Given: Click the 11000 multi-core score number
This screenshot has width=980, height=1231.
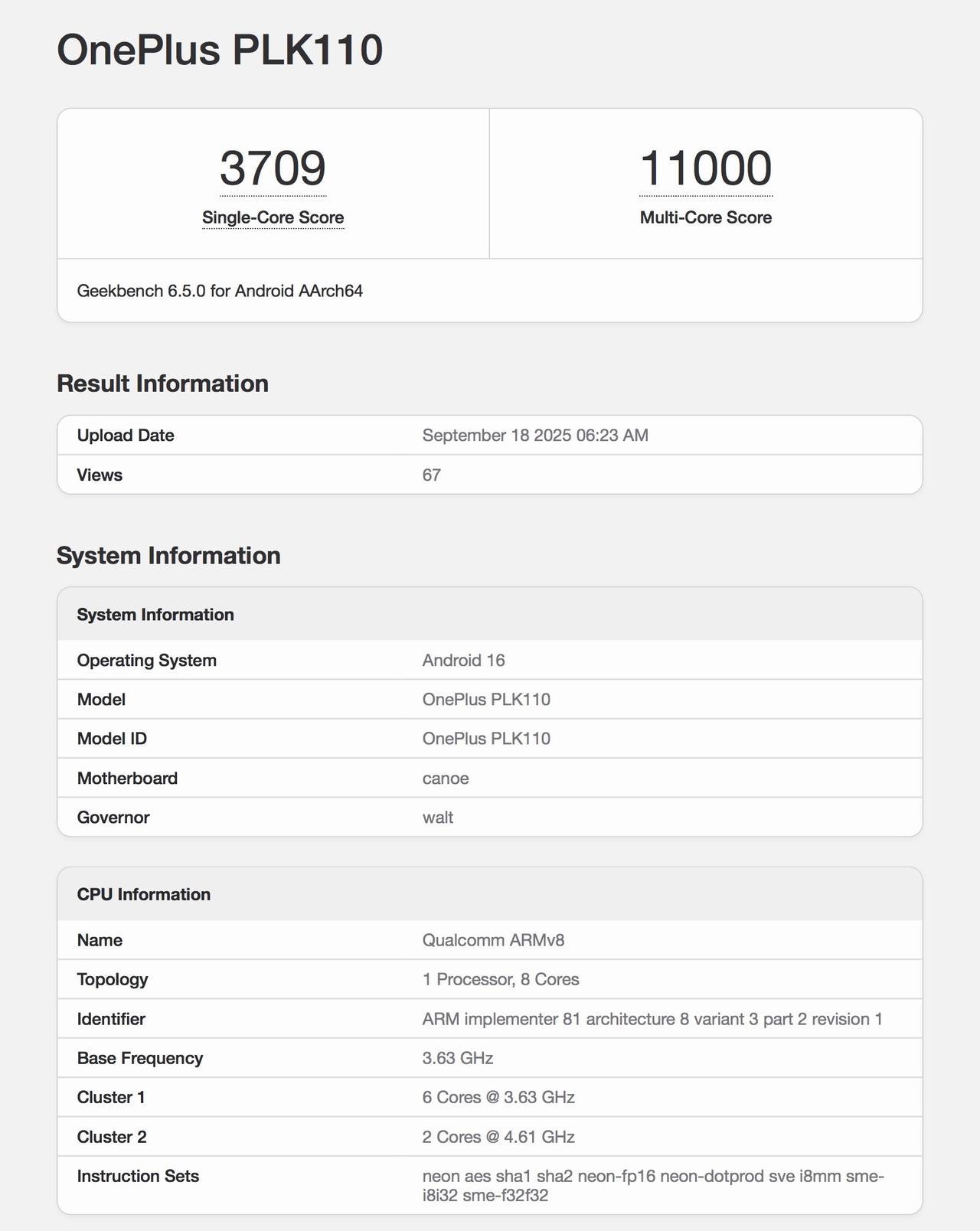Looking at the screenshot, I should pos(705,168).
